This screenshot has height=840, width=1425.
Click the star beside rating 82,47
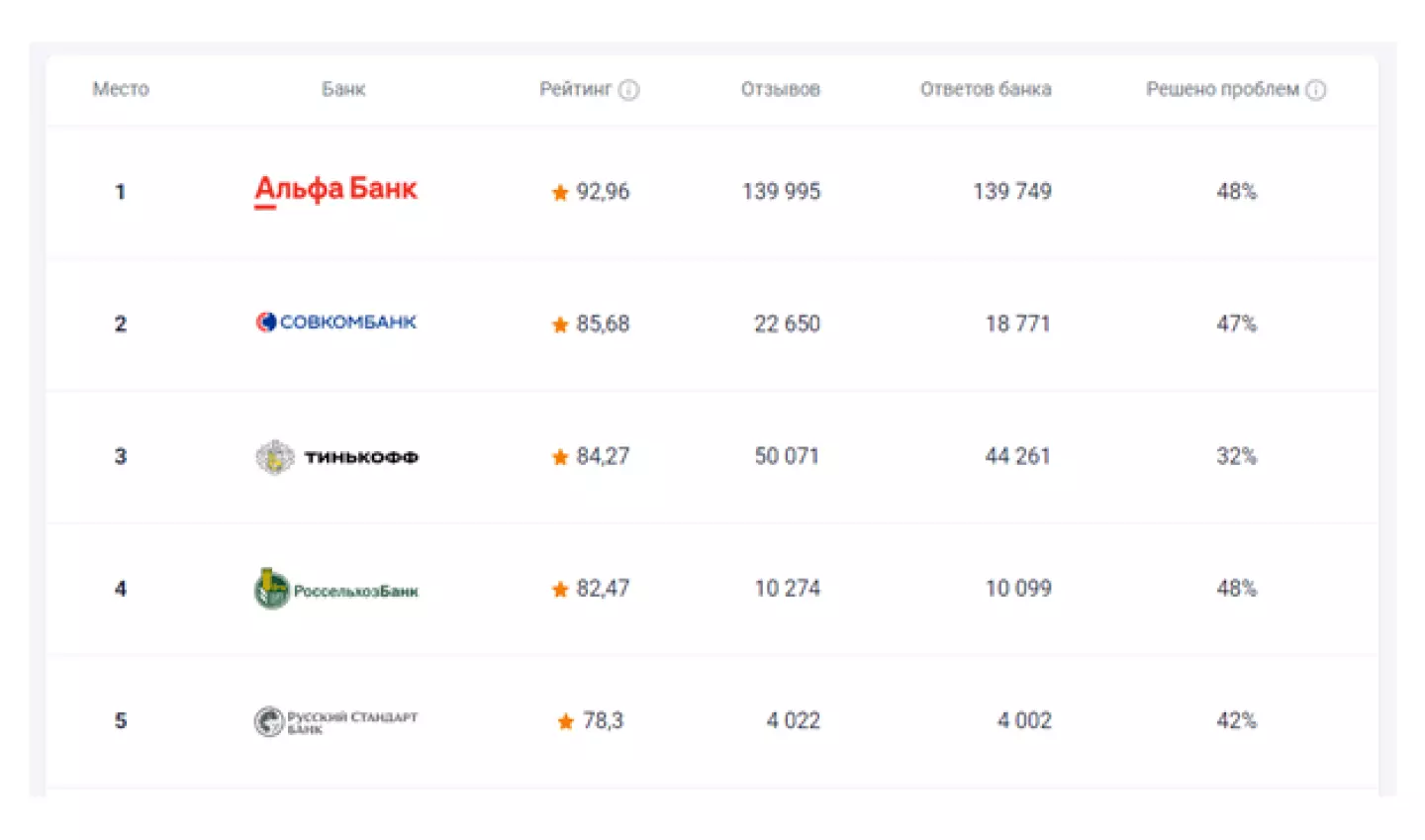pos(560,590)
